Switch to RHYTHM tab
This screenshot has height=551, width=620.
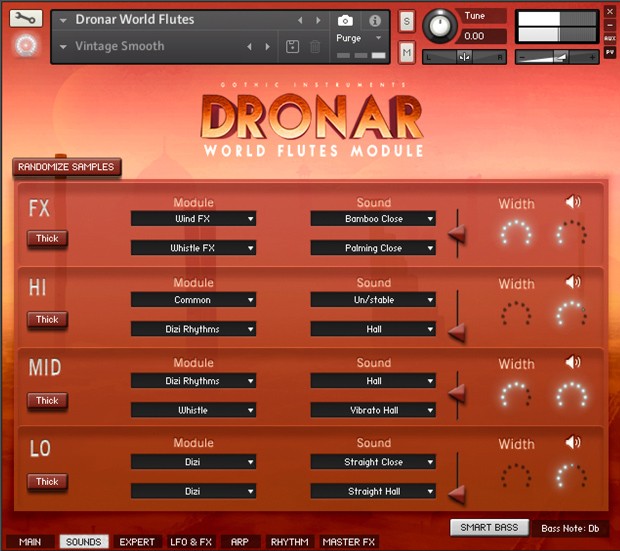pos(290,542)
